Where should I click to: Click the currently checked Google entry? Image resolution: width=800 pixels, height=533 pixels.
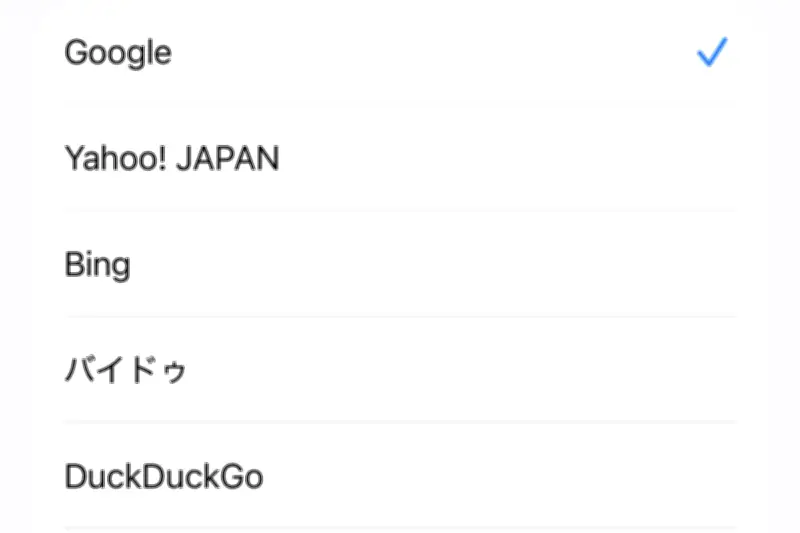pos(400,53)
